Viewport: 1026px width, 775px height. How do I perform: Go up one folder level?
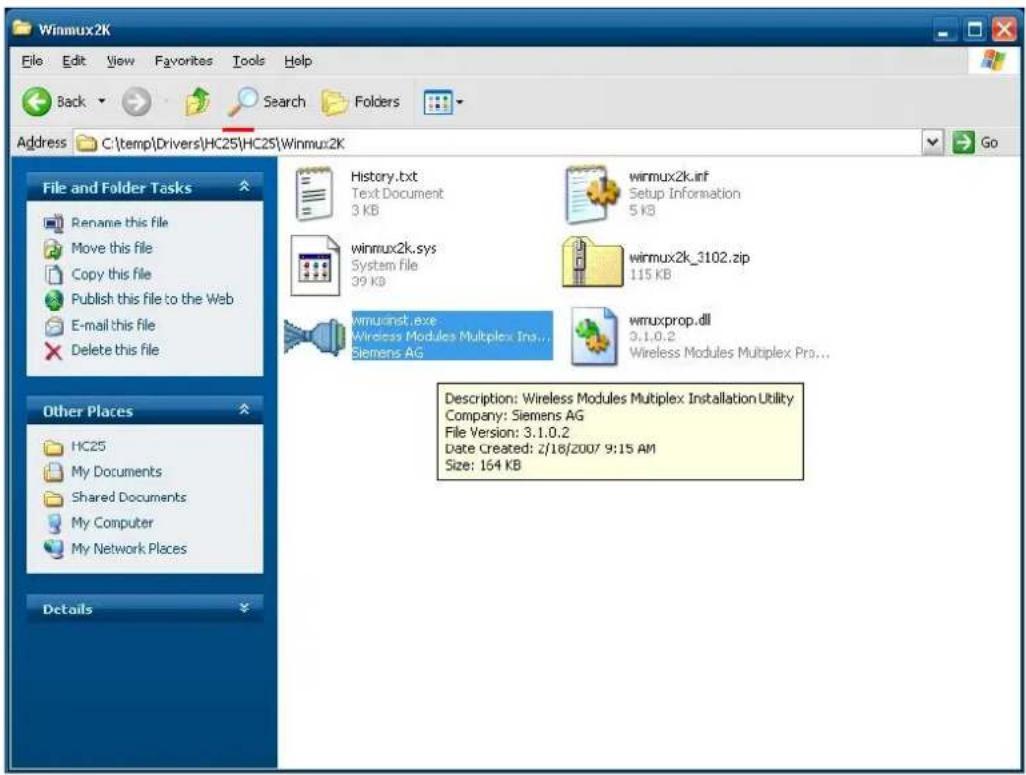[197, 102]
